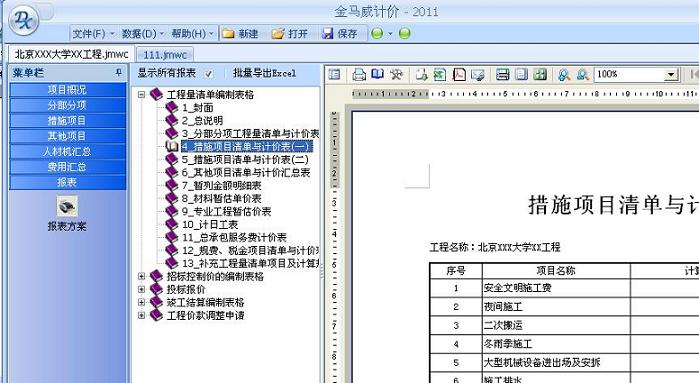Select 6_其他项目清单与计价汇总表 report
The width and height of the screenshot is (699, 383).
tap(246, 173)
